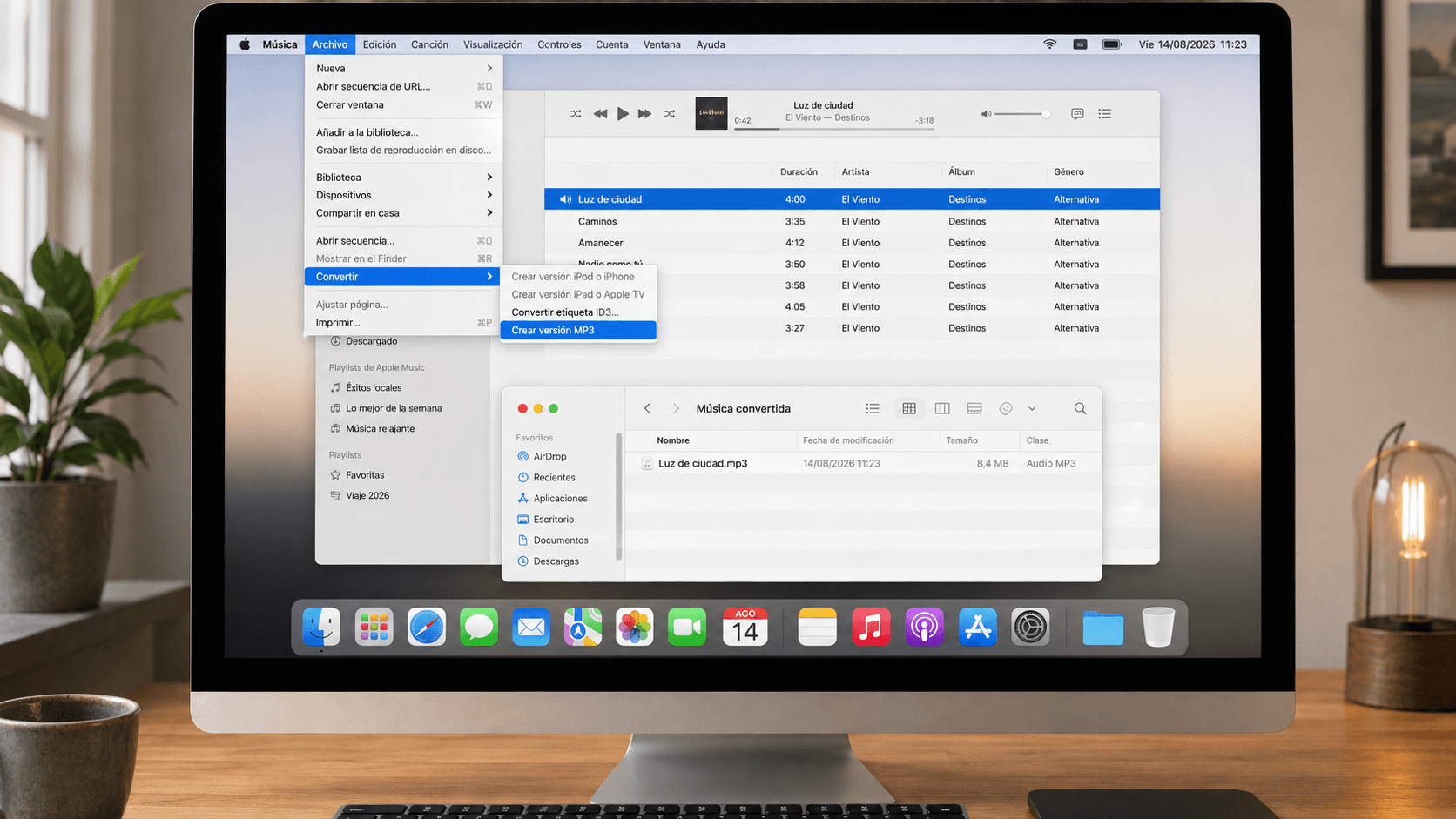This screenshot has height=819, width=1456.
Task: Click the Luz de ciudad album artwork
Action: pyautogui.click(x=711, y=113)
